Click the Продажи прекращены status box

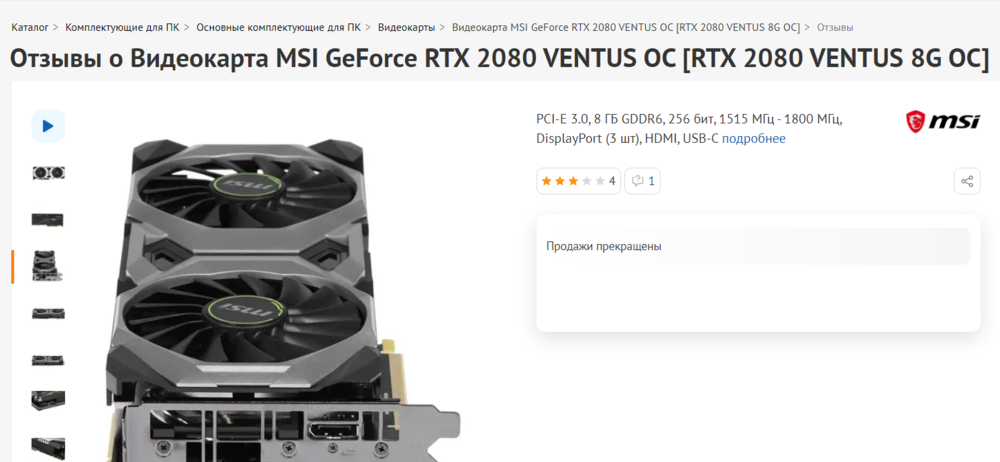758,246
